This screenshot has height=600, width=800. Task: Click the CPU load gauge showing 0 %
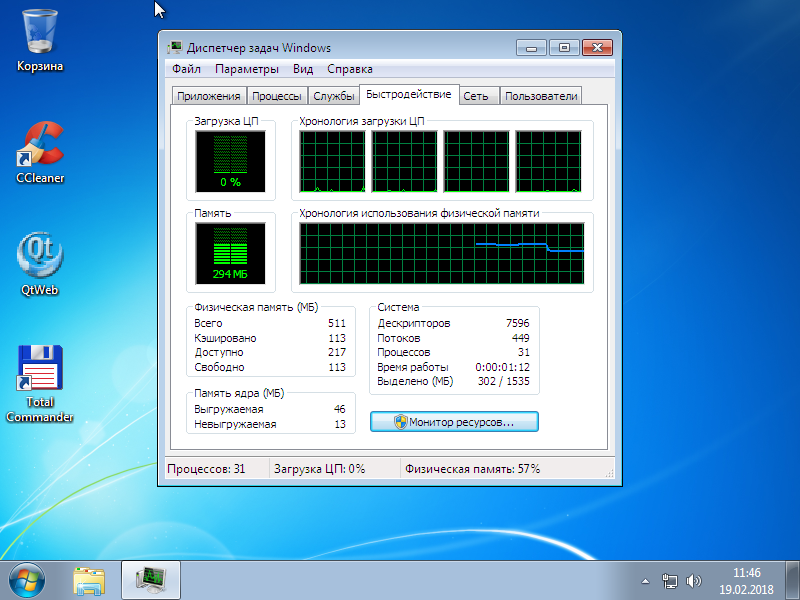point(230,161)
